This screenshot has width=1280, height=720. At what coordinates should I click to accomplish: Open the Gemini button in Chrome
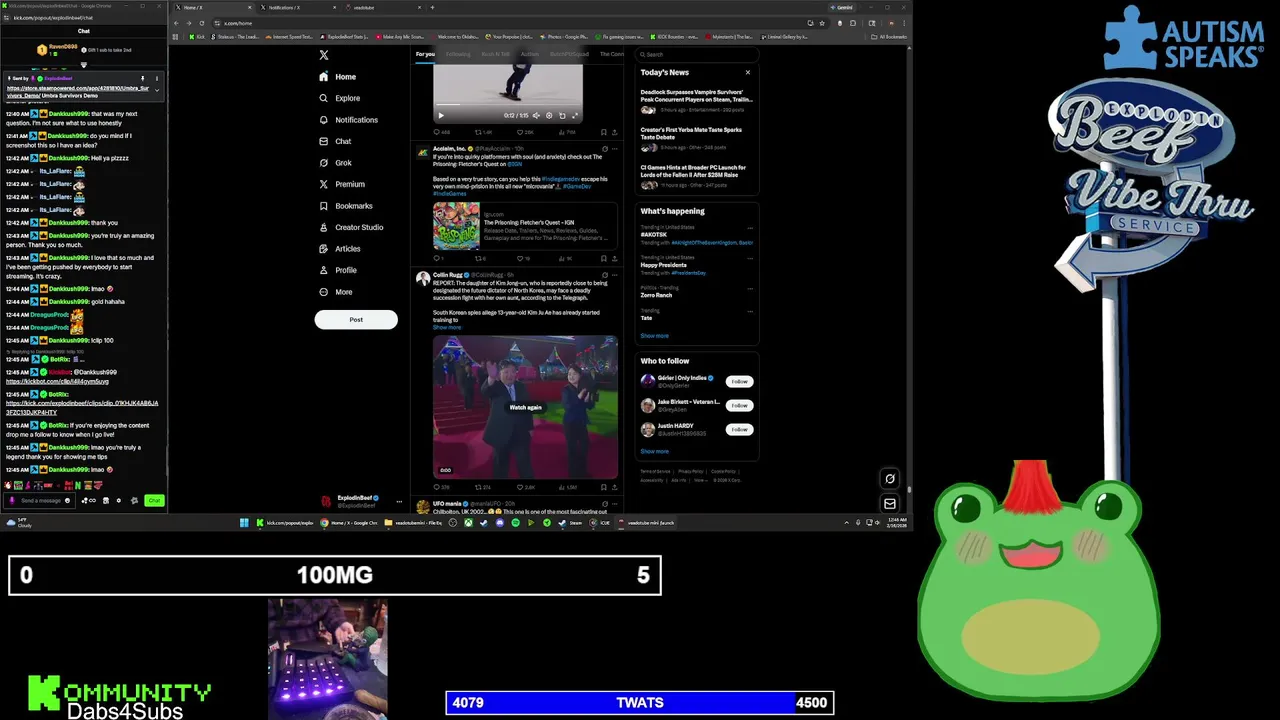click(x=842, y=7)
